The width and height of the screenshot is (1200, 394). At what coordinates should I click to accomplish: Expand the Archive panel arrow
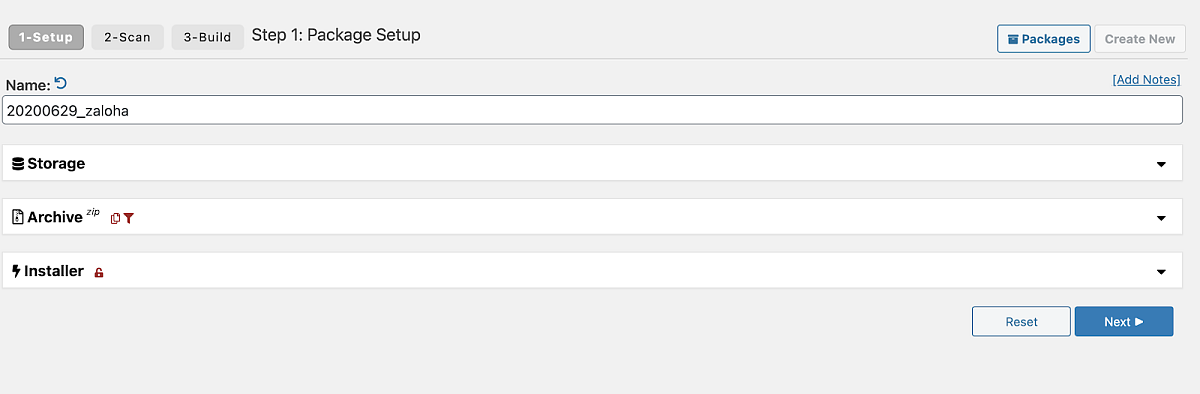tap(1161, 218)
